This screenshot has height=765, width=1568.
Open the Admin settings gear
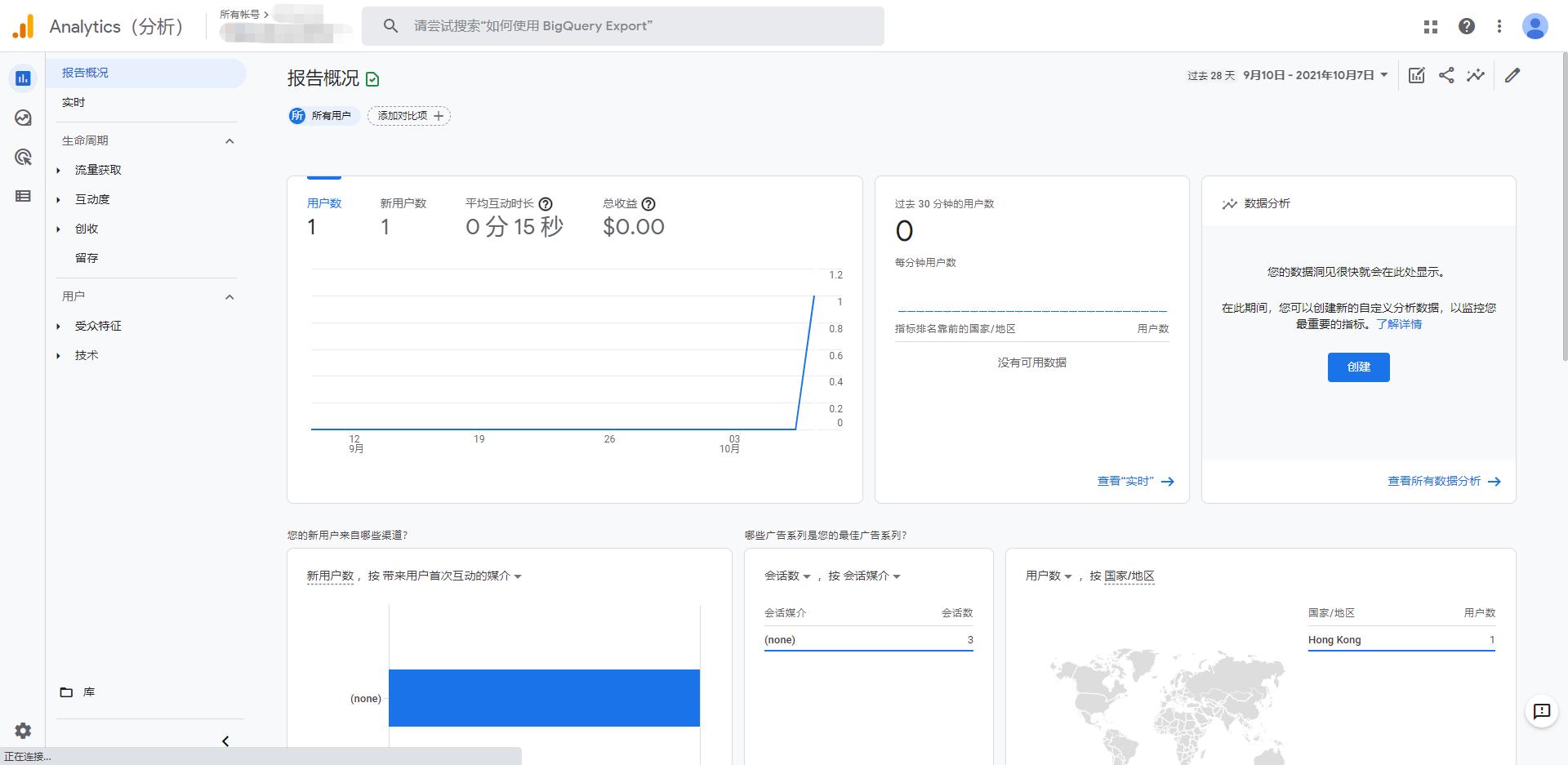point(23,731)
